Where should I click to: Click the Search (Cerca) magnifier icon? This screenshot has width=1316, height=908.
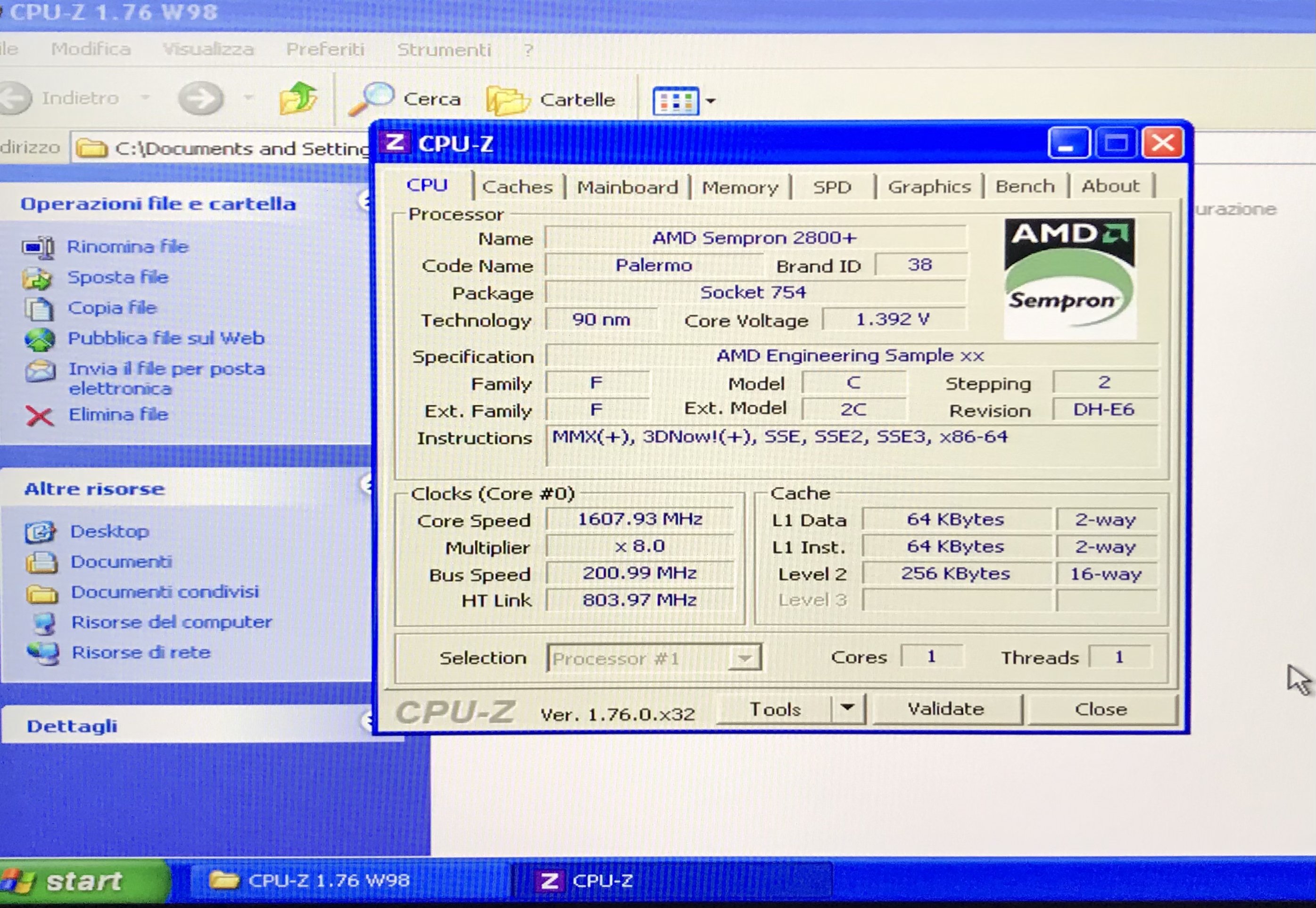(372, 99)
